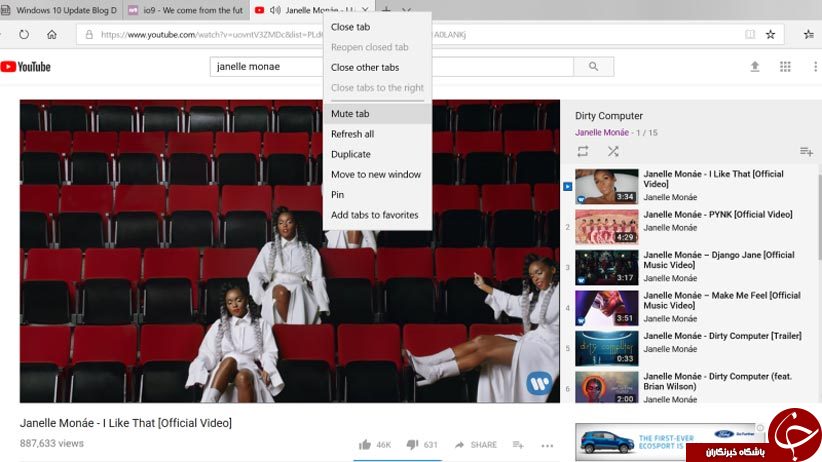Open 'Janelle Monáe – Django Jane' title text
Screen dimensions: 822x462
[x=719, y=260]
